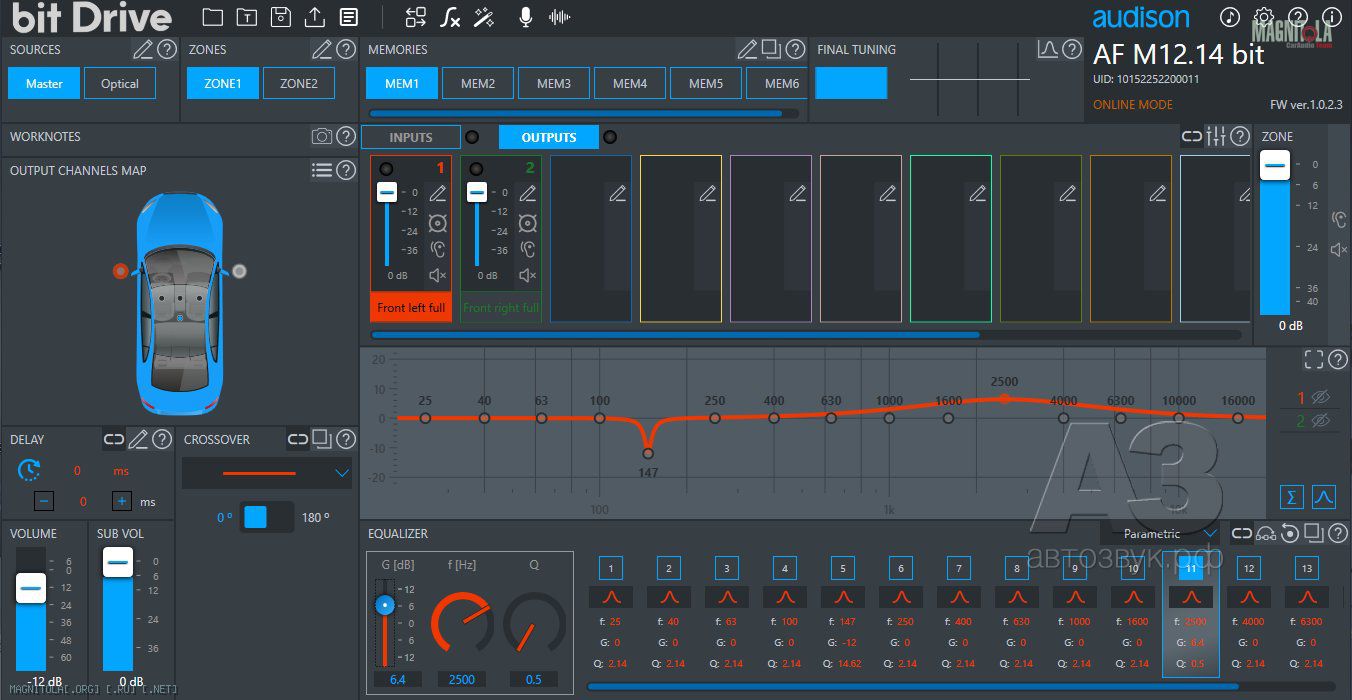This screenshot has height=700, width=1352.
Task: Select the Optical source
Action: coord(120,84)
